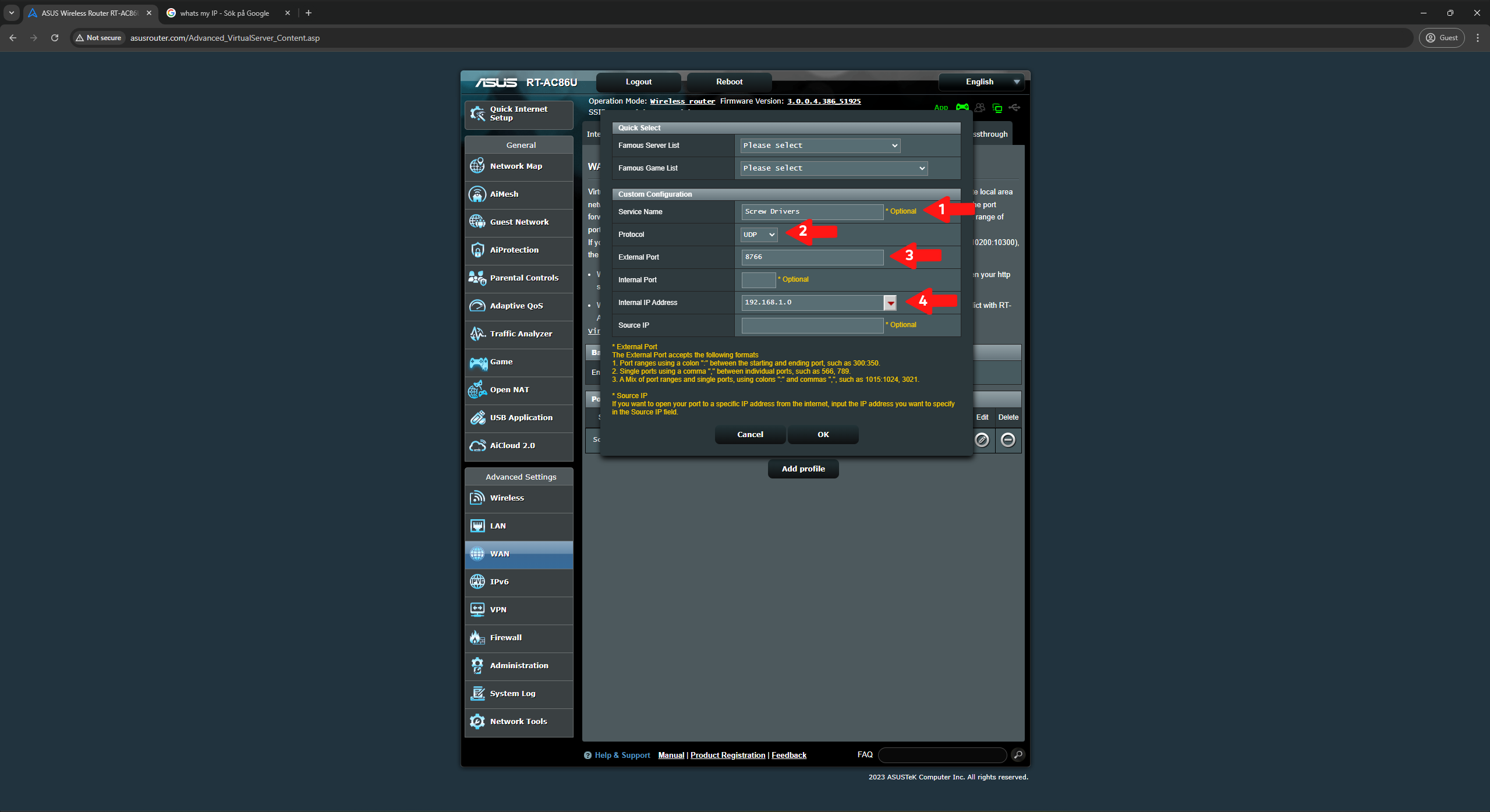Open the firmware version 3.0.0.4.386_51925 link
1490x812 pixels.
tap(824, 101)
